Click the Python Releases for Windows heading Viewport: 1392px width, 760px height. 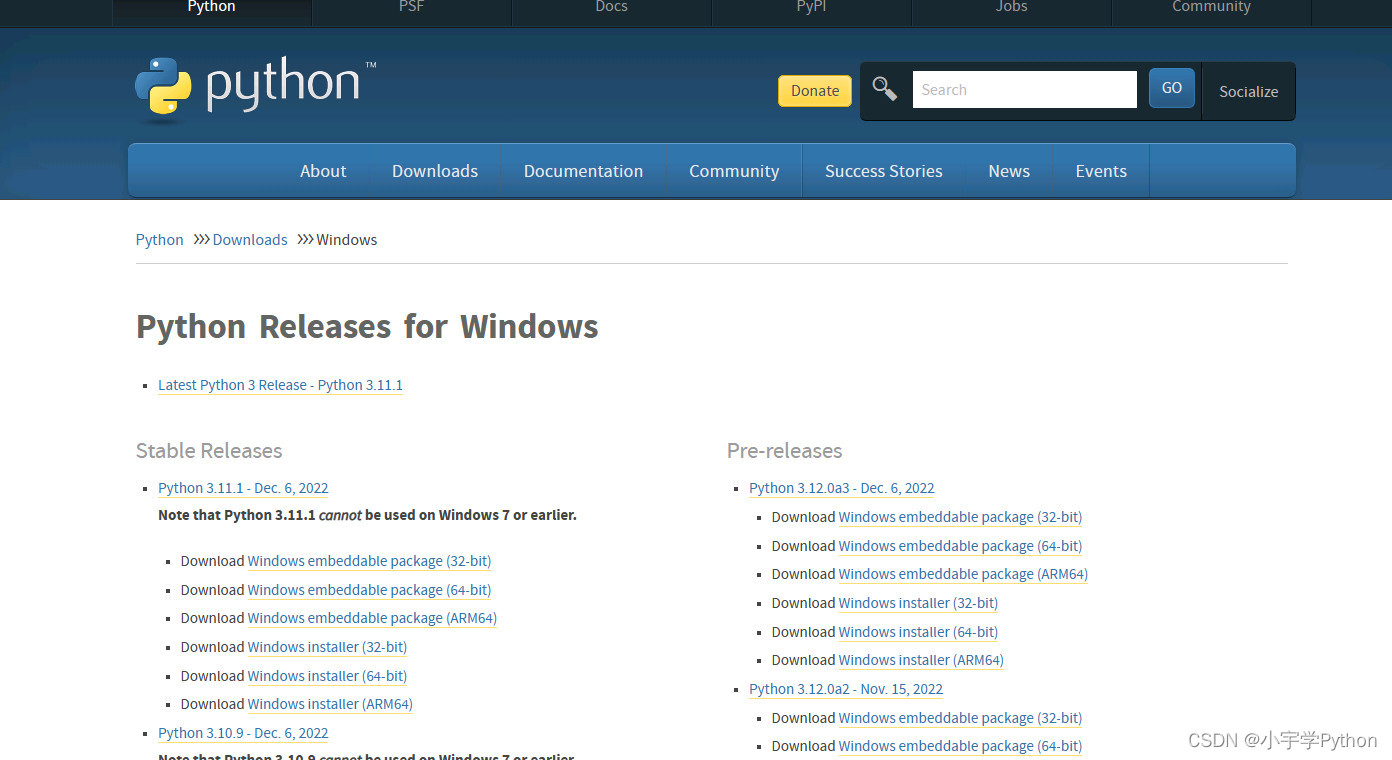367,327
